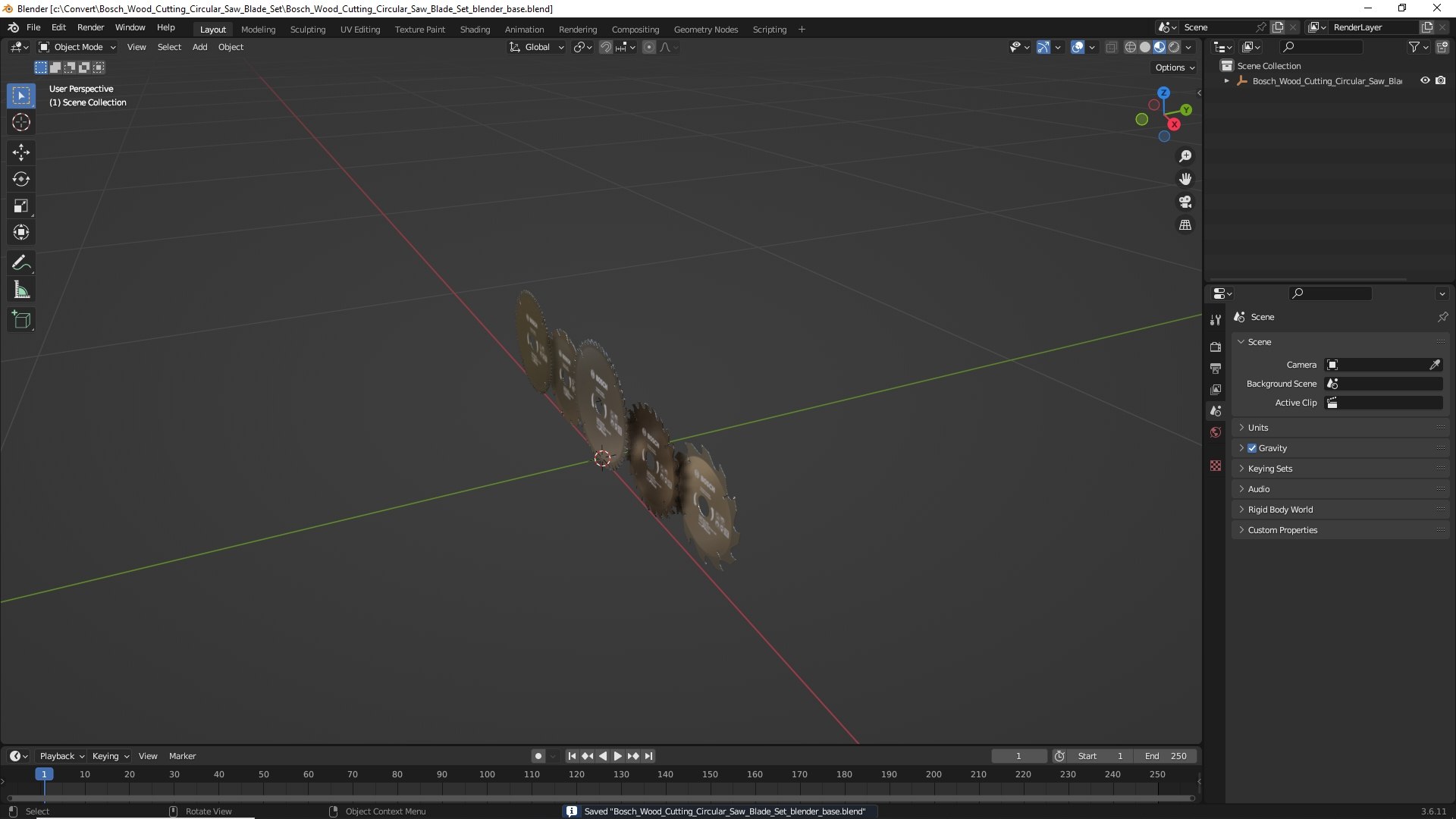
Task: Open the Output properties tab icon
Action: click(1216, 368)
